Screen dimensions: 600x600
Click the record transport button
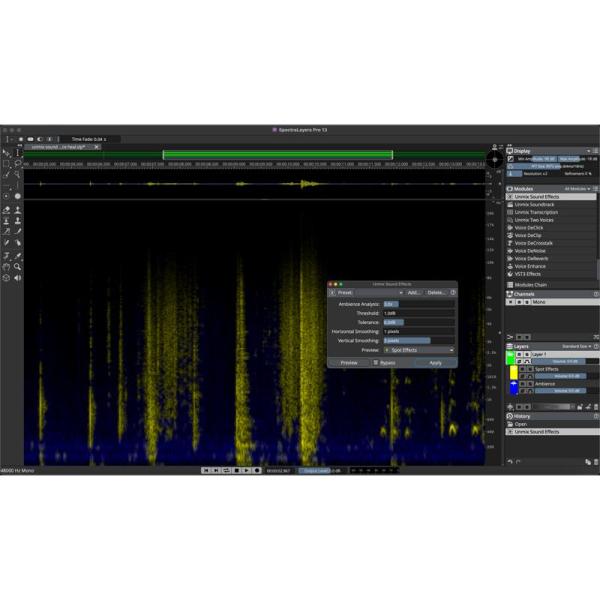[257, 470]
